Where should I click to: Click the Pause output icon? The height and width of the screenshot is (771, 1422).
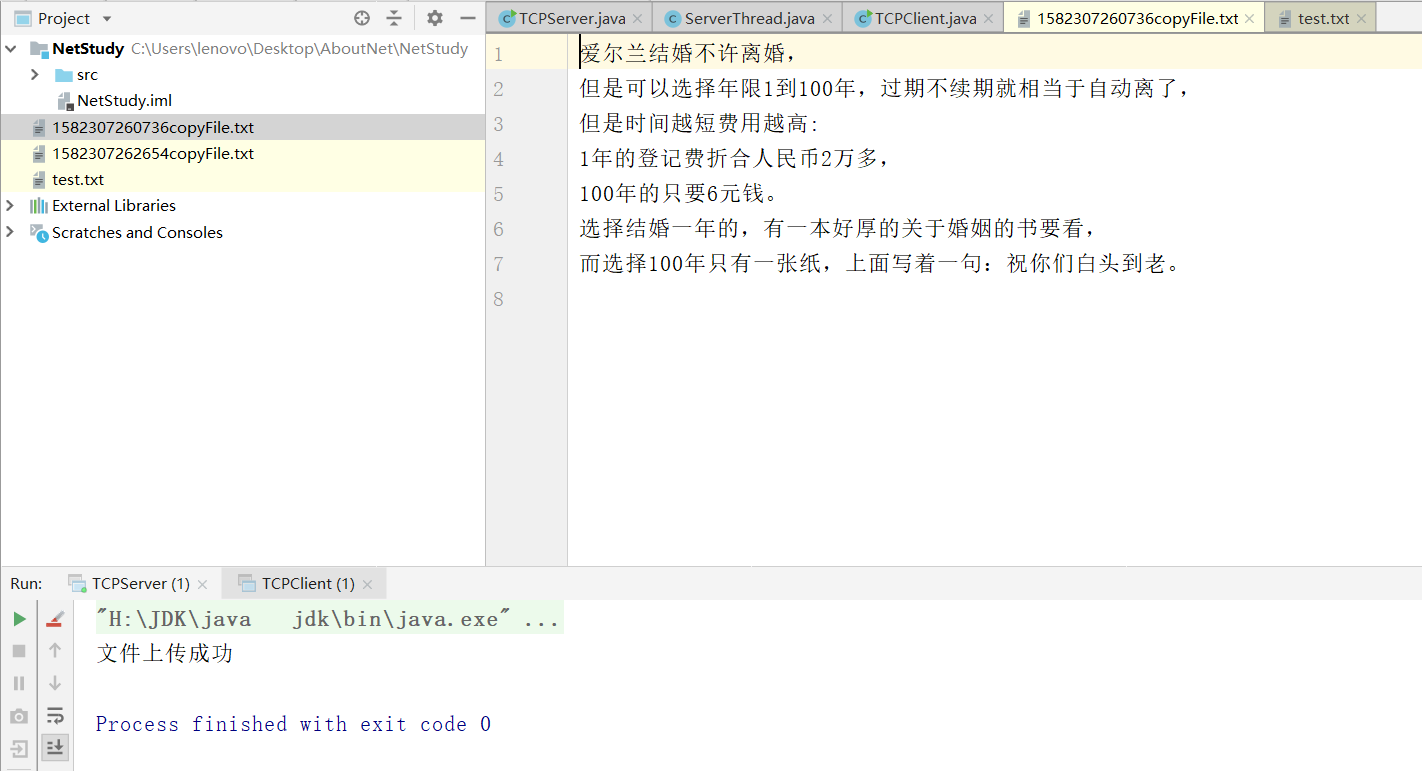coord(19,683)
